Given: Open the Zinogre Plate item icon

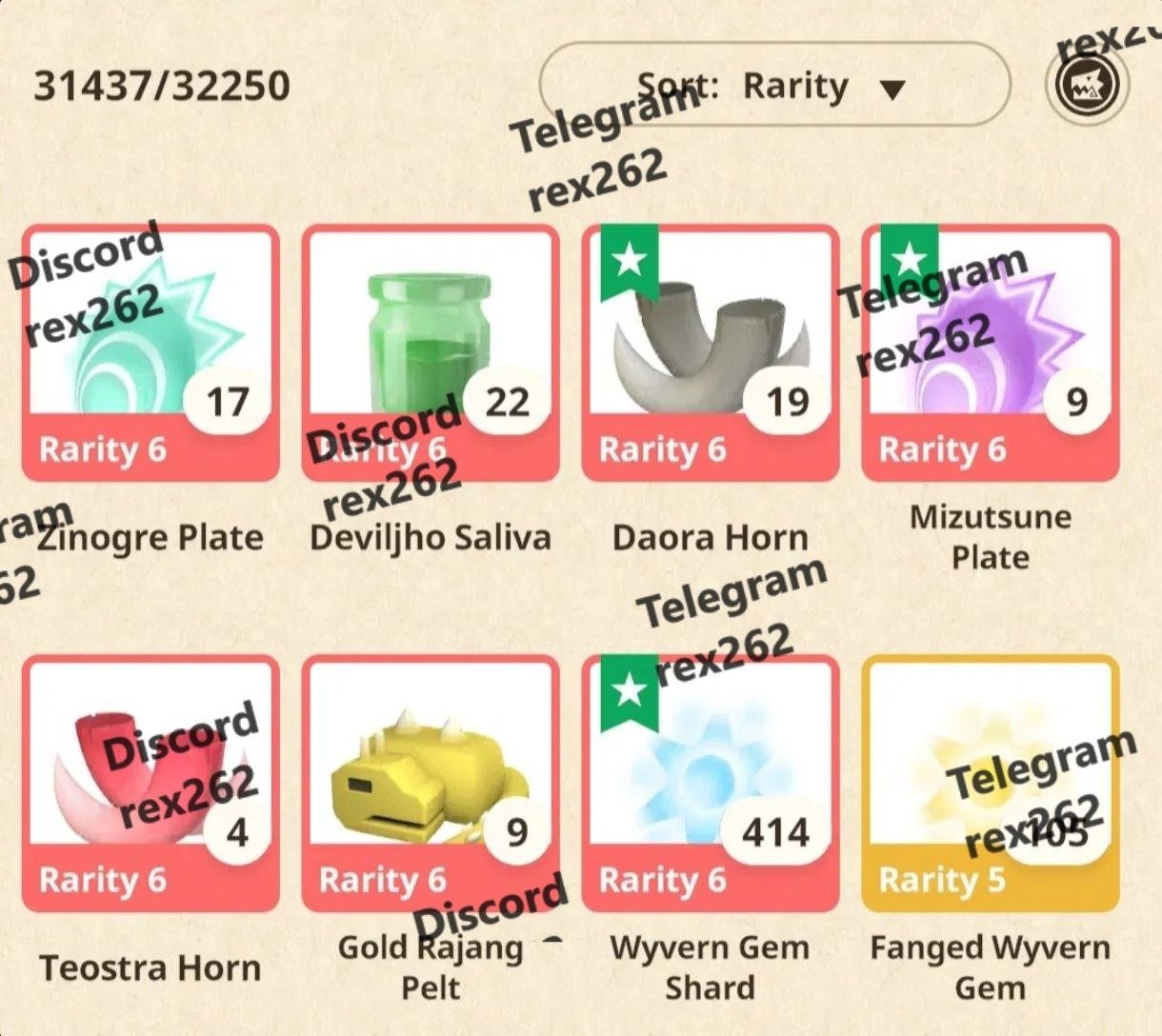Looking at the screenshot, I should (x=150, y=353).
